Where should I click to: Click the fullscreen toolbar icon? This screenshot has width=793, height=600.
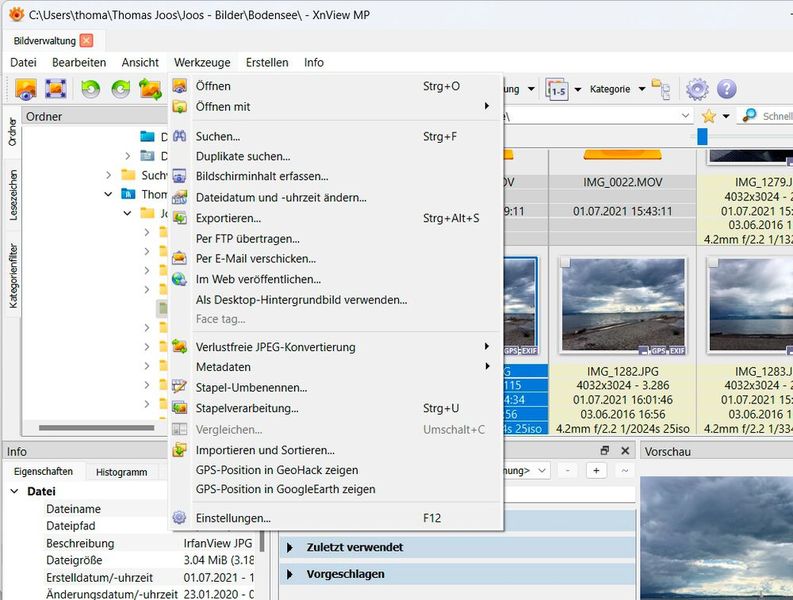pos(56,89)
